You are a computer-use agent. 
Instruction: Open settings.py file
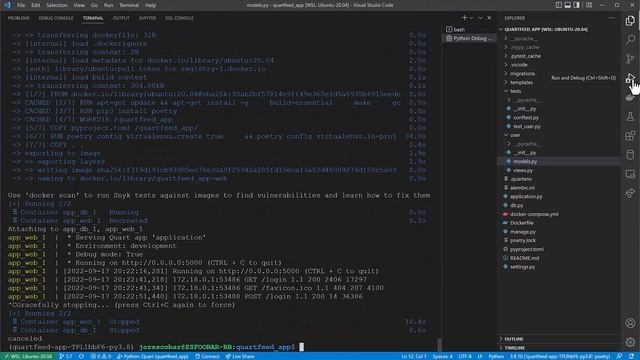tap(522, 267)
